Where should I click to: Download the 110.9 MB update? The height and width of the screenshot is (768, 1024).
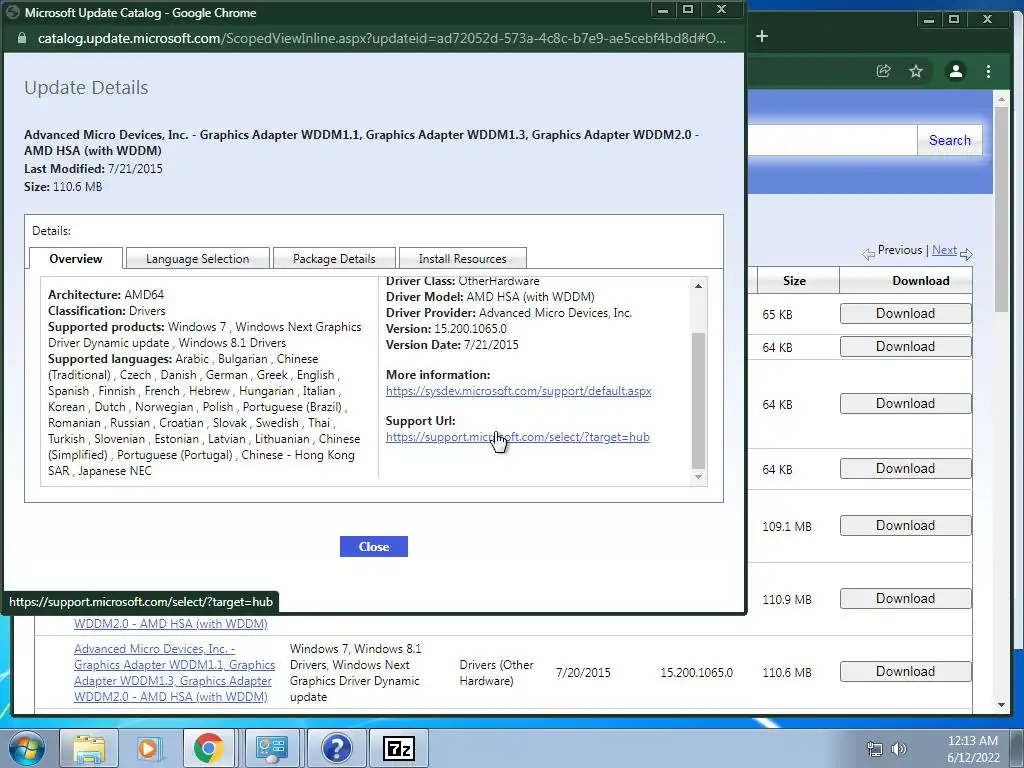[x=905, y=599]
